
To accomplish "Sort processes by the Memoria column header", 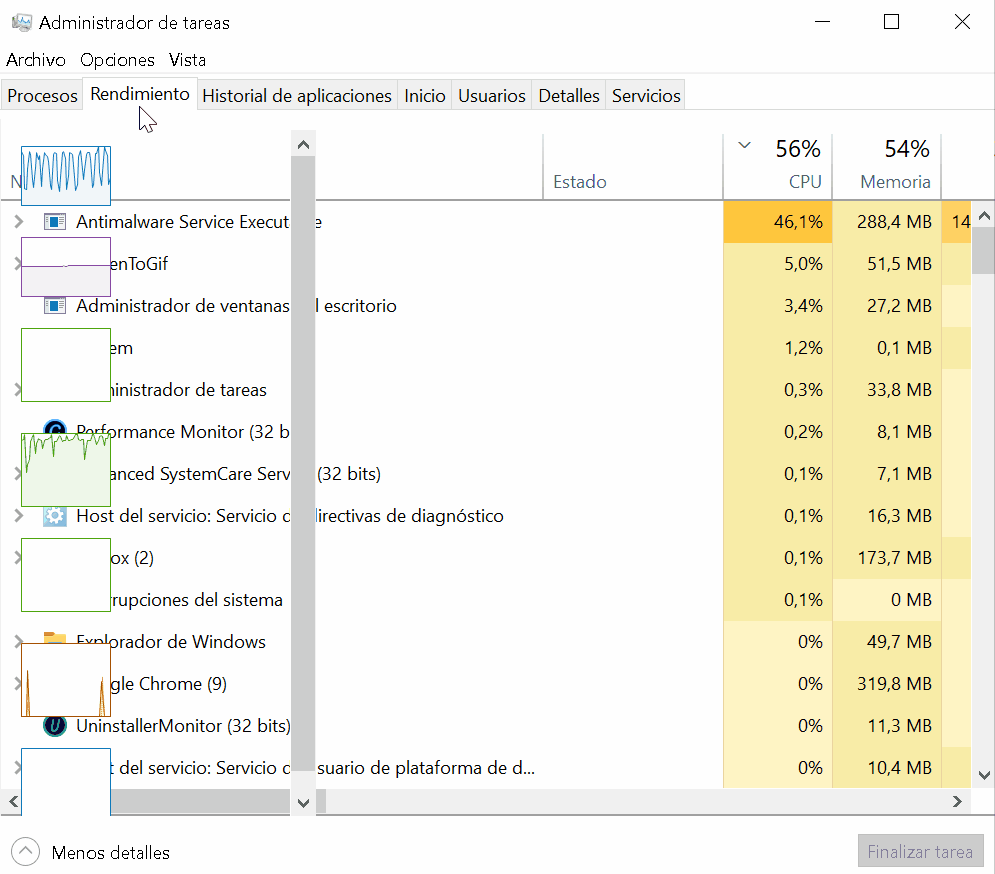I will pos(894,181).
